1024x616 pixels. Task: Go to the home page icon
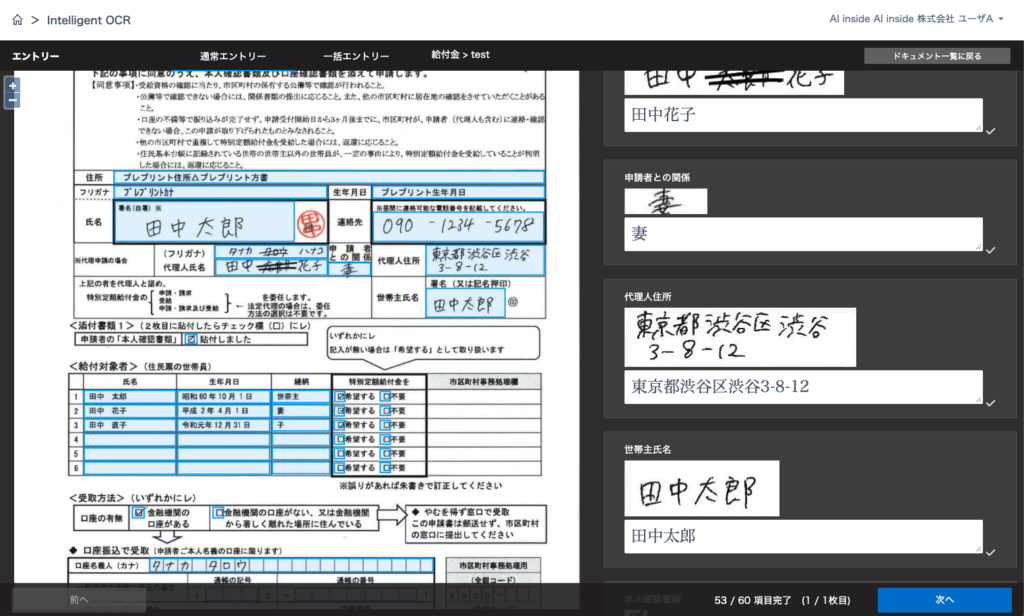click(18, 20)
